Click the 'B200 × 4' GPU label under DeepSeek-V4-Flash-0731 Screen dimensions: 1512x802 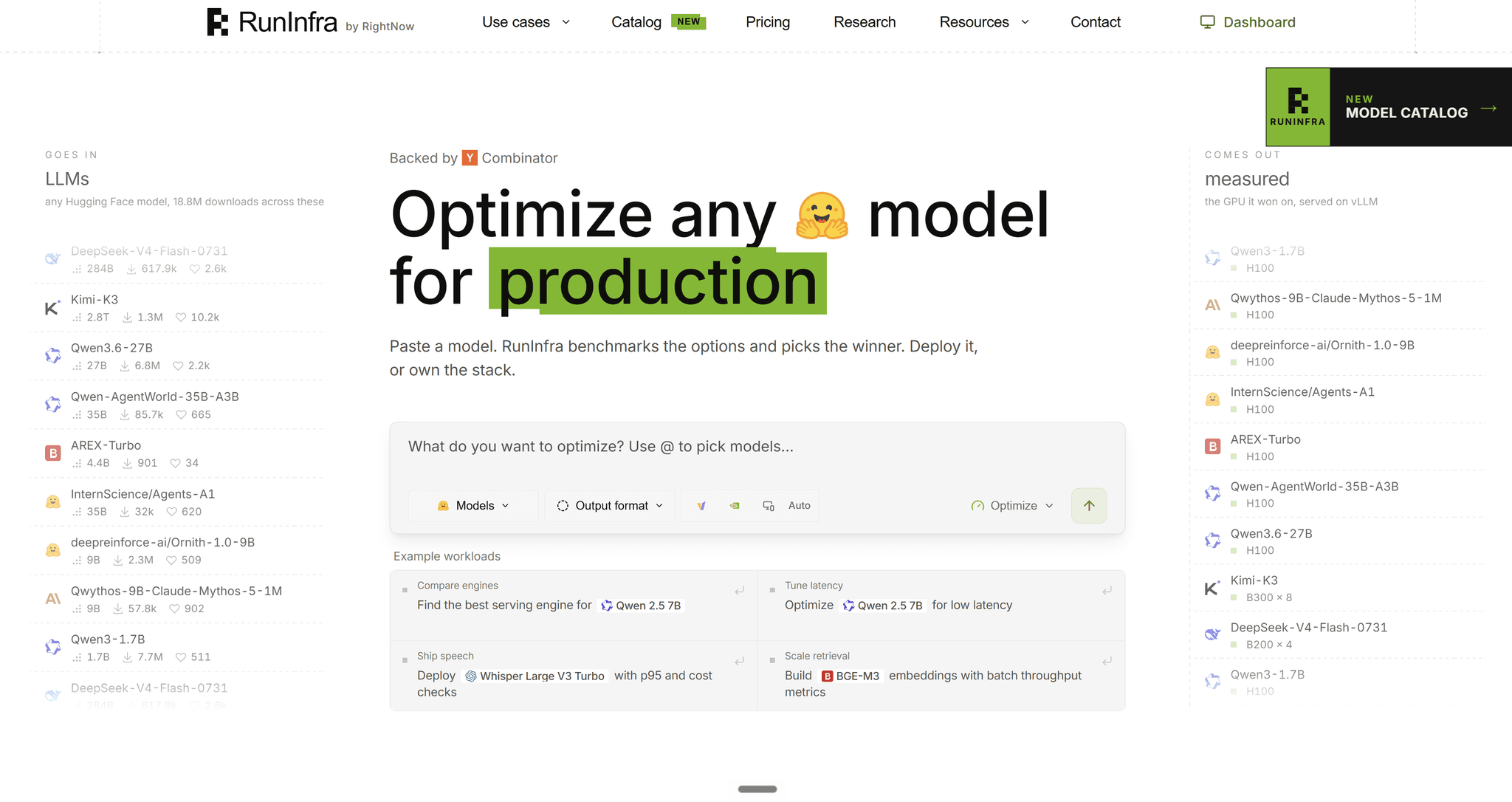click(1269, 645)
